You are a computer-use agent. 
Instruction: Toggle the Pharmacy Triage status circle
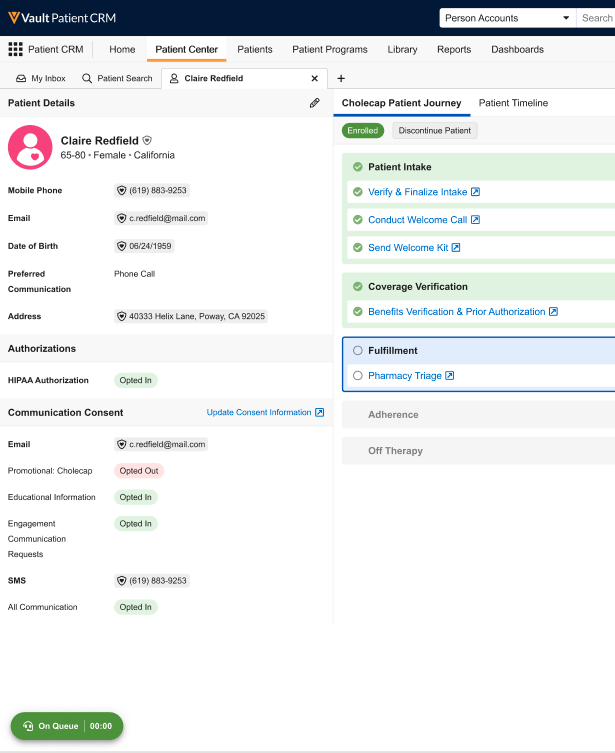click(x=358, y=376)
